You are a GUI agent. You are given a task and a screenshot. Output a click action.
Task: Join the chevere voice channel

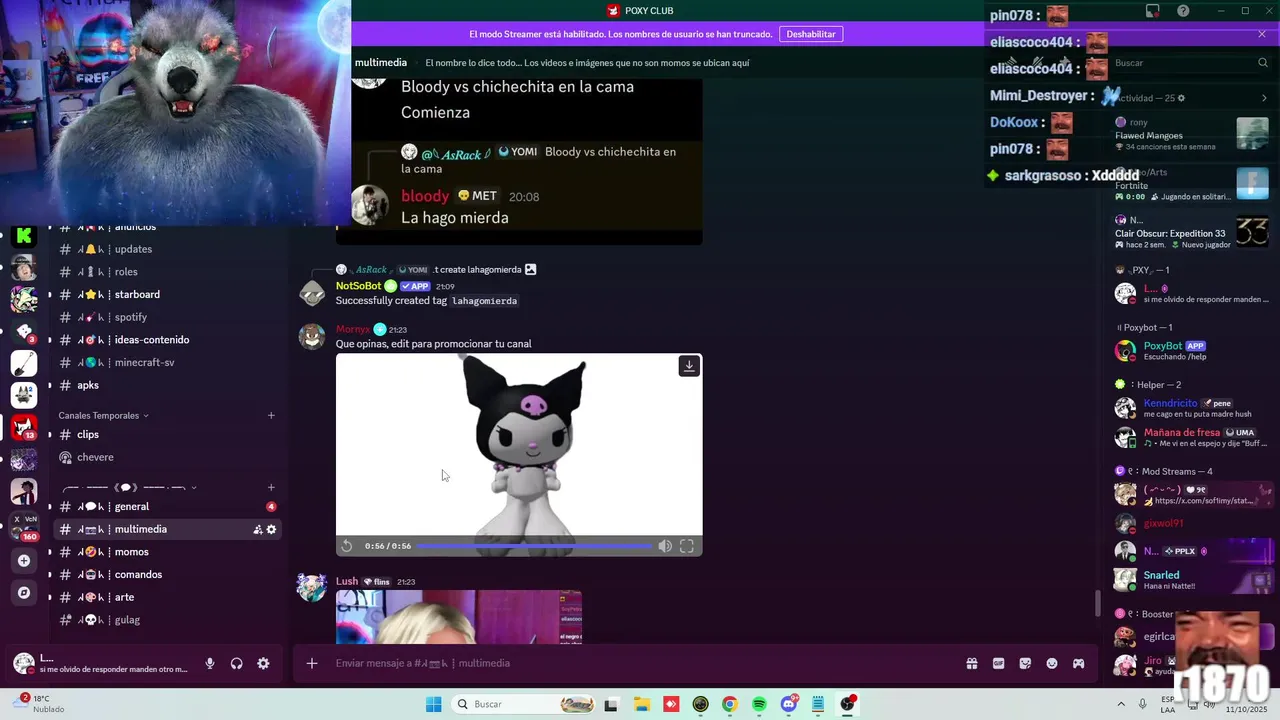(167, 457)
